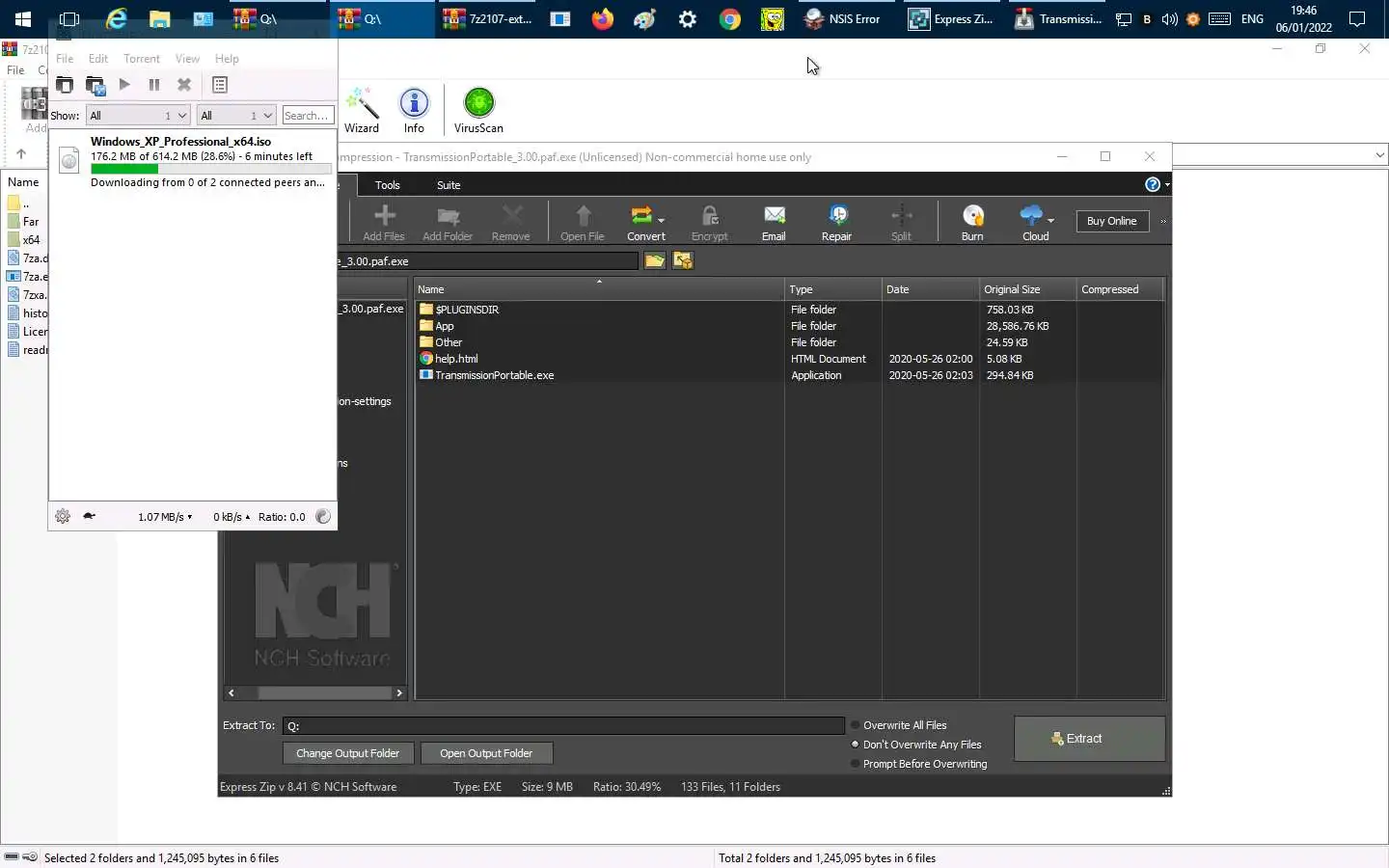Select Overwrite All Files option
Image resolution: width=1389 pixels, height=868 pixels.
tap(899, 725)
